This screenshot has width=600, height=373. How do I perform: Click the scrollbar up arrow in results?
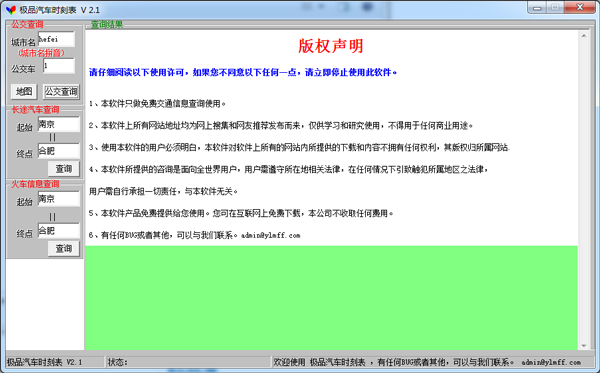coord(584,36)
